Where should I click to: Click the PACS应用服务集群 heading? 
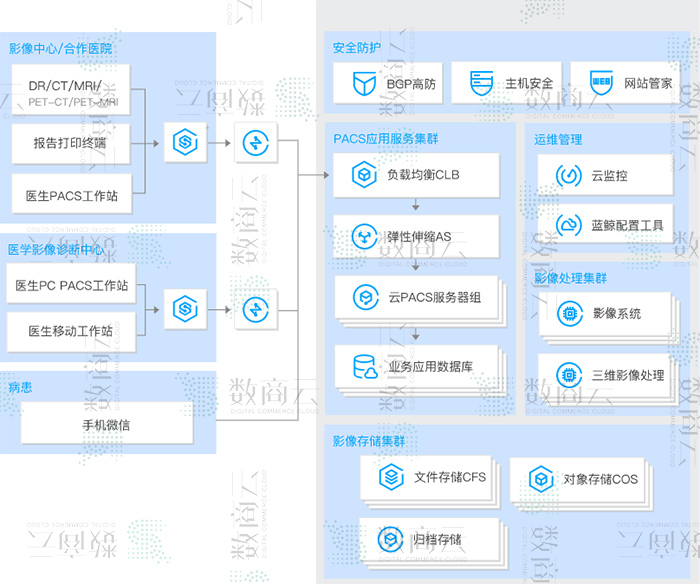coord(386,139)
